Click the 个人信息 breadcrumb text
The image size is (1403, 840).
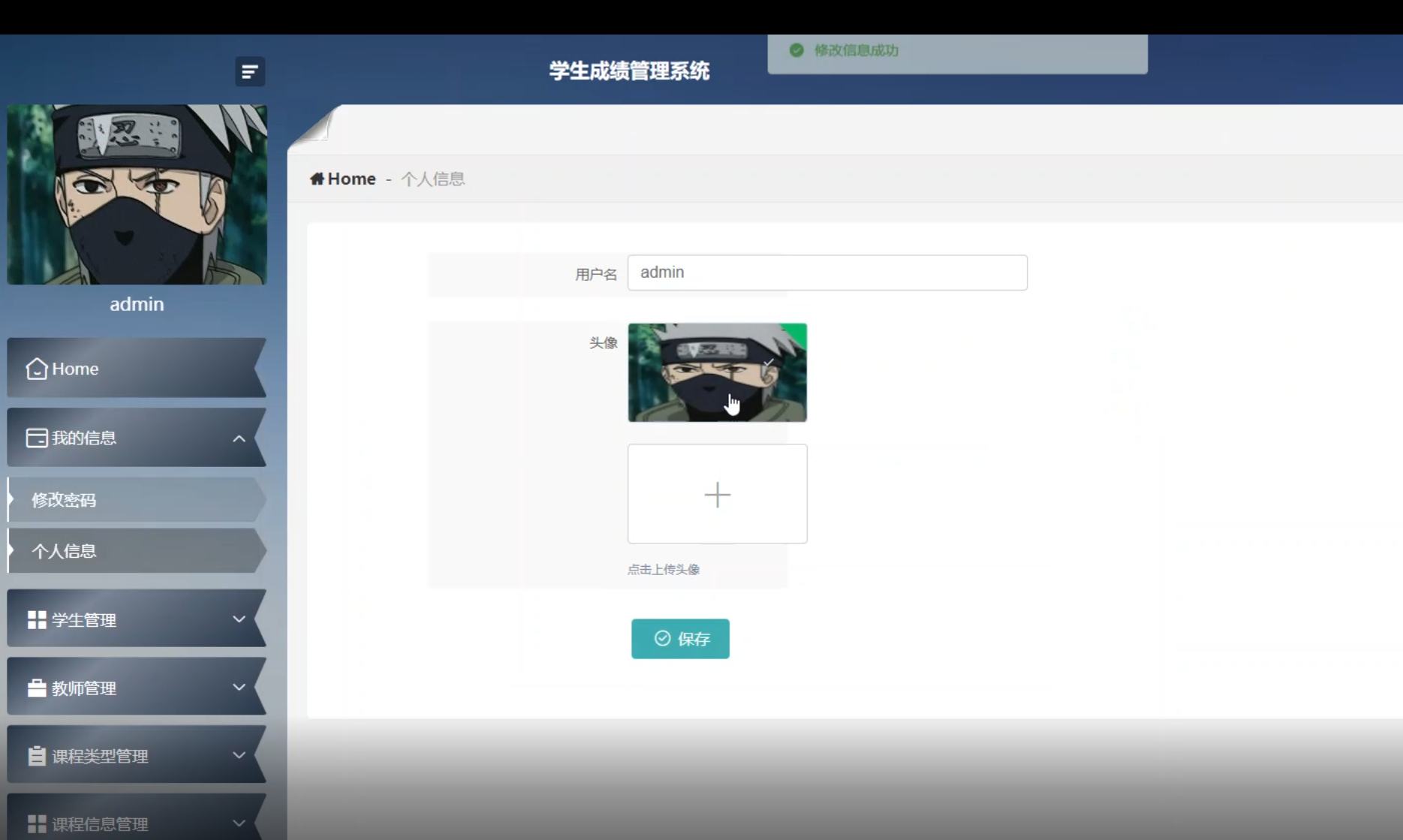[432, 179]
